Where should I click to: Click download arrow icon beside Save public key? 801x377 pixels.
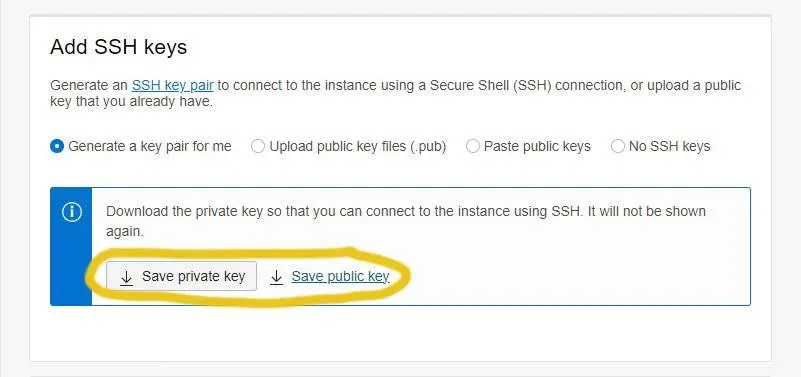click(x=276, y=277)
